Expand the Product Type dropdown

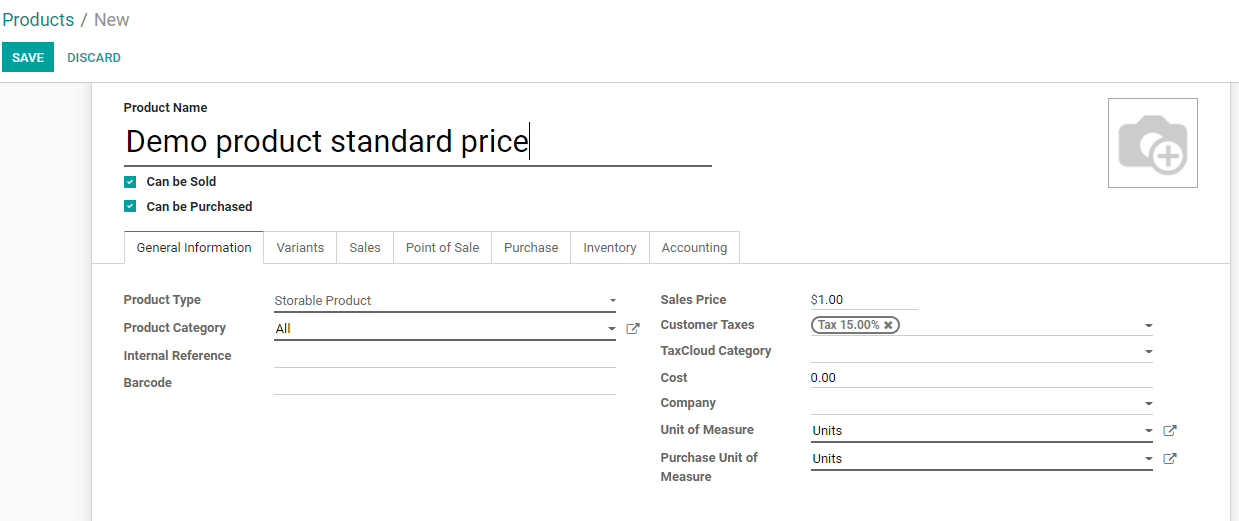pyautogui.click(x=612, y=301)
